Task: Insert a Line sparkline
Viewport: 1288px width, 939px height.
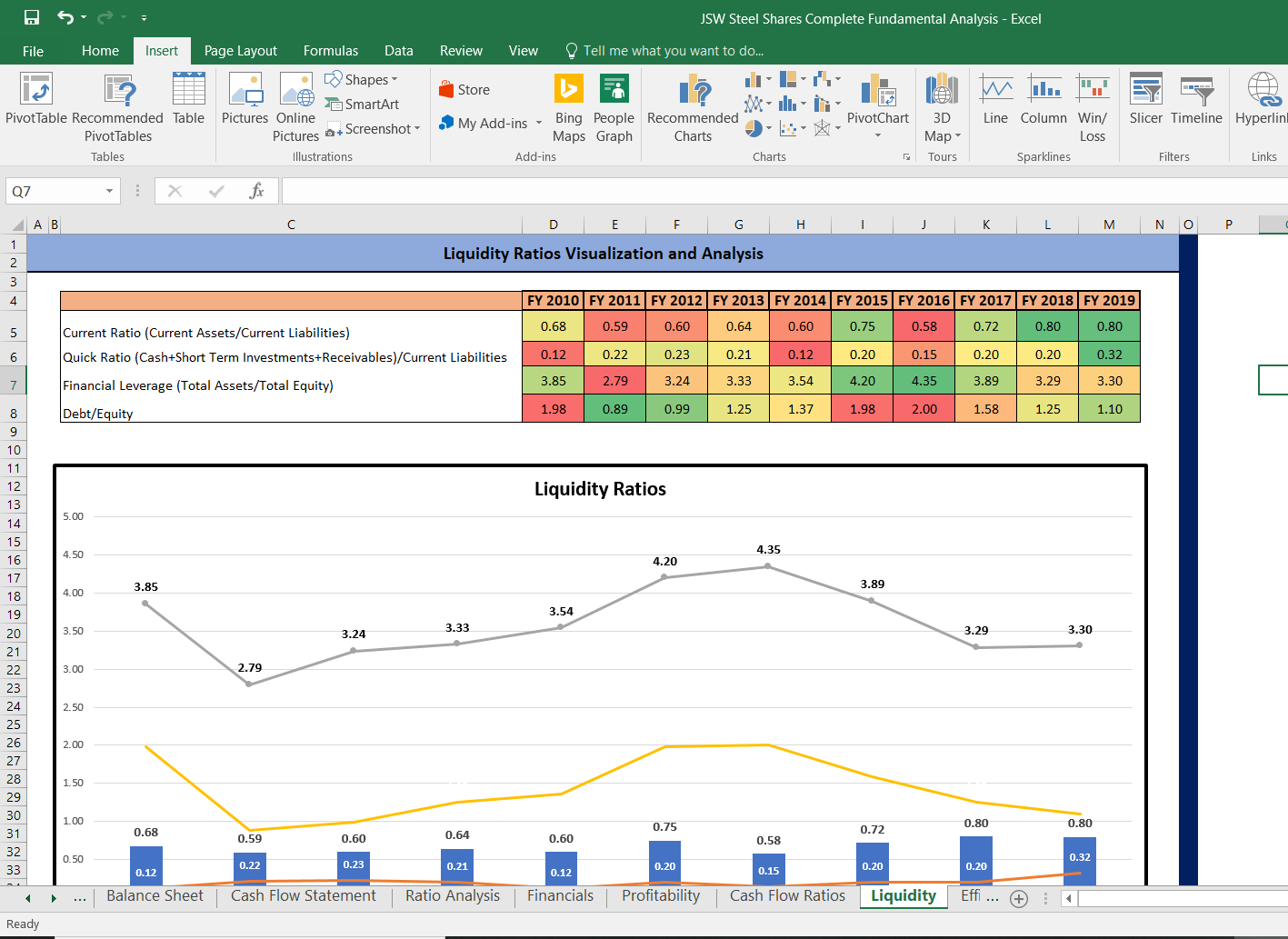Action: [996, 98]
